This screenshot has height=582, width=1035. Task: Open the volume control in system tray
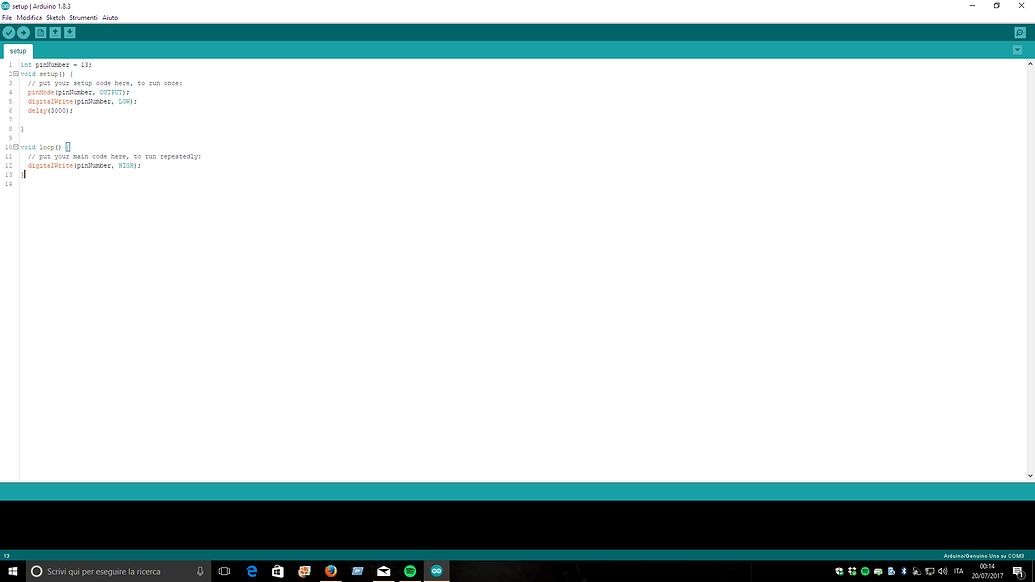pos(943,570)
